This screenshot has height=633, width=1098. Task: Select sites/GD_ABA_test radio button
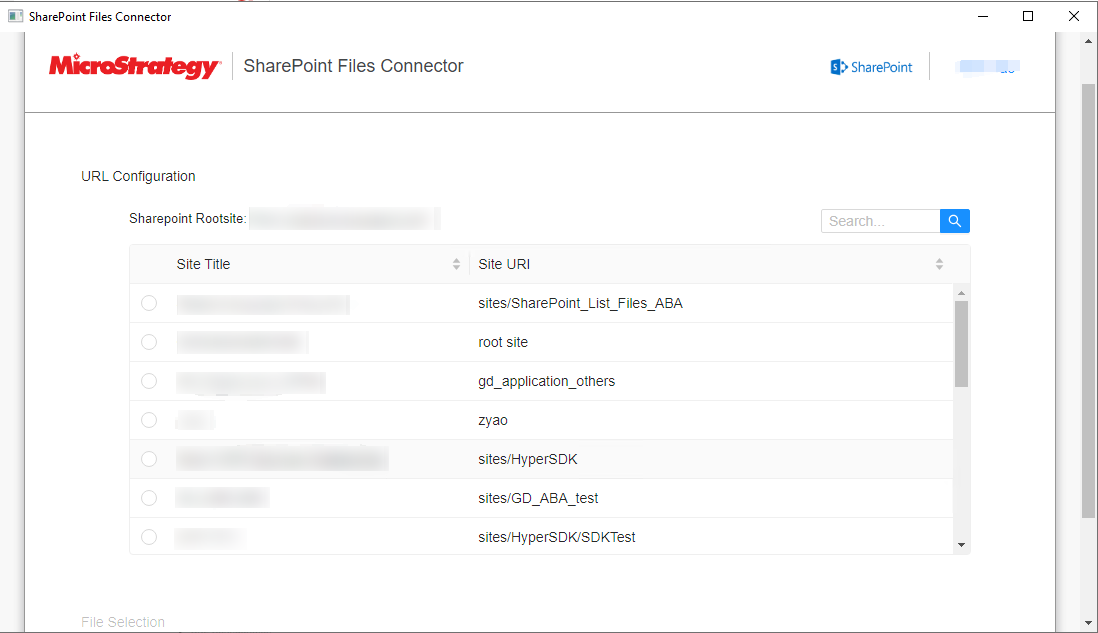pyautogui.click(x=149, y=498)
